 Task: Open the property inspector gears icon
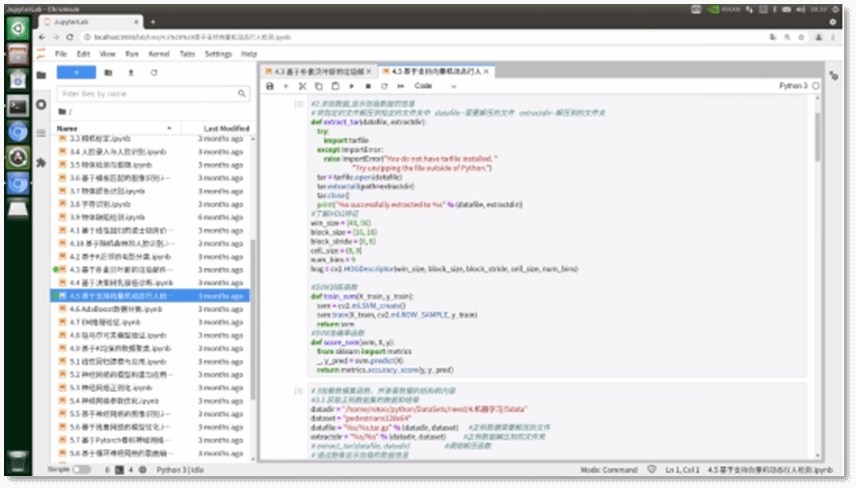(x=834, y=76)
